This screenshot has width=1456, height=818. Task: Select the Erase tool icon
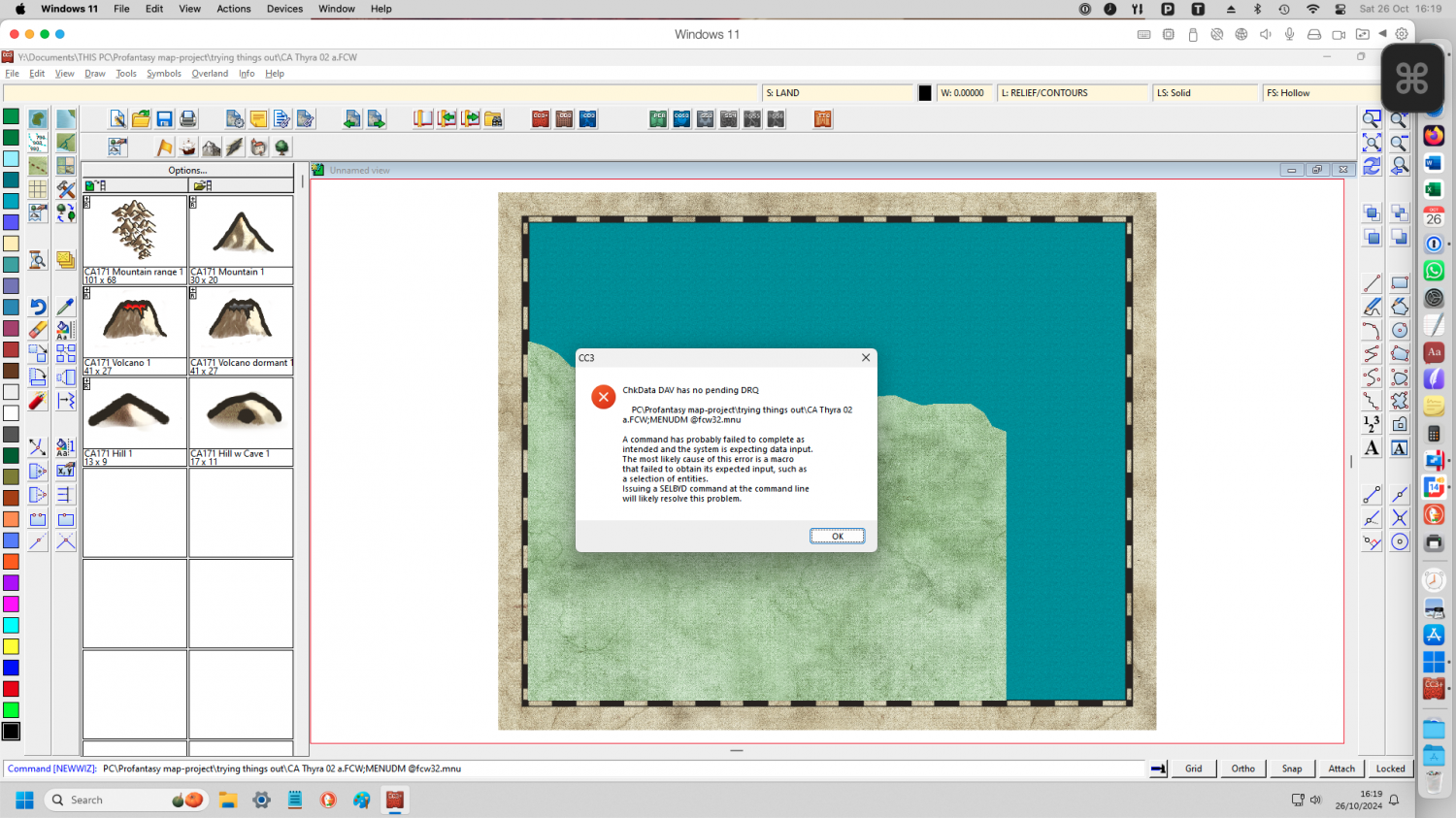point(38,330)
